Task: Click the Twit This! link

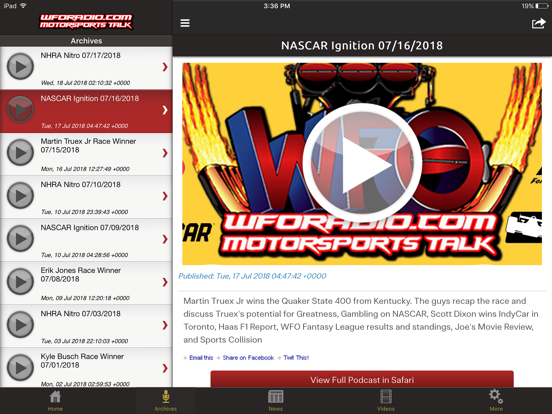Action: tap(296, 358)
